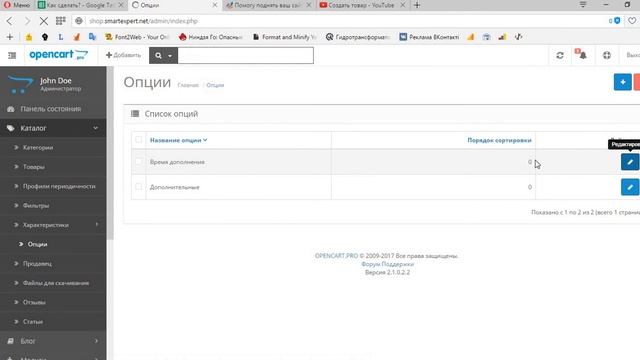Open Font2Web bookmark
This screenshot has height=360, width=640.
point(137,37)
